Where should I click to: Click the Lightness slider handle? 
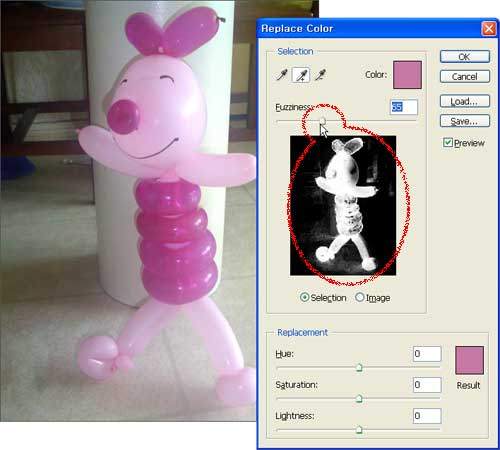coord(359,429)
